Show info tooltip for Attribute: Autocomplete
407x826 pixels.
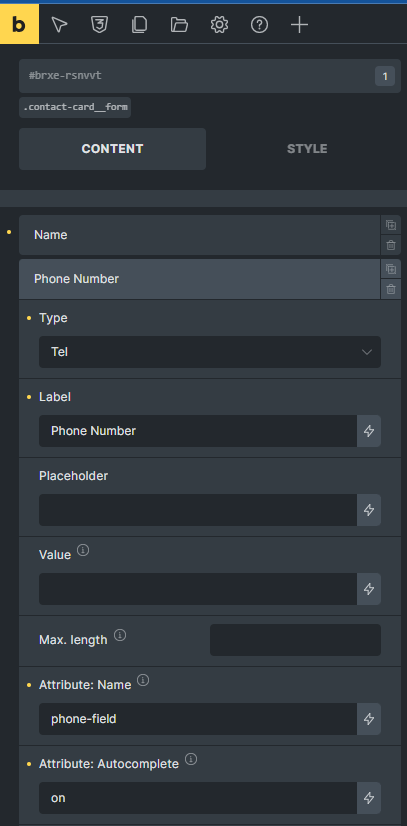(192, 759)
